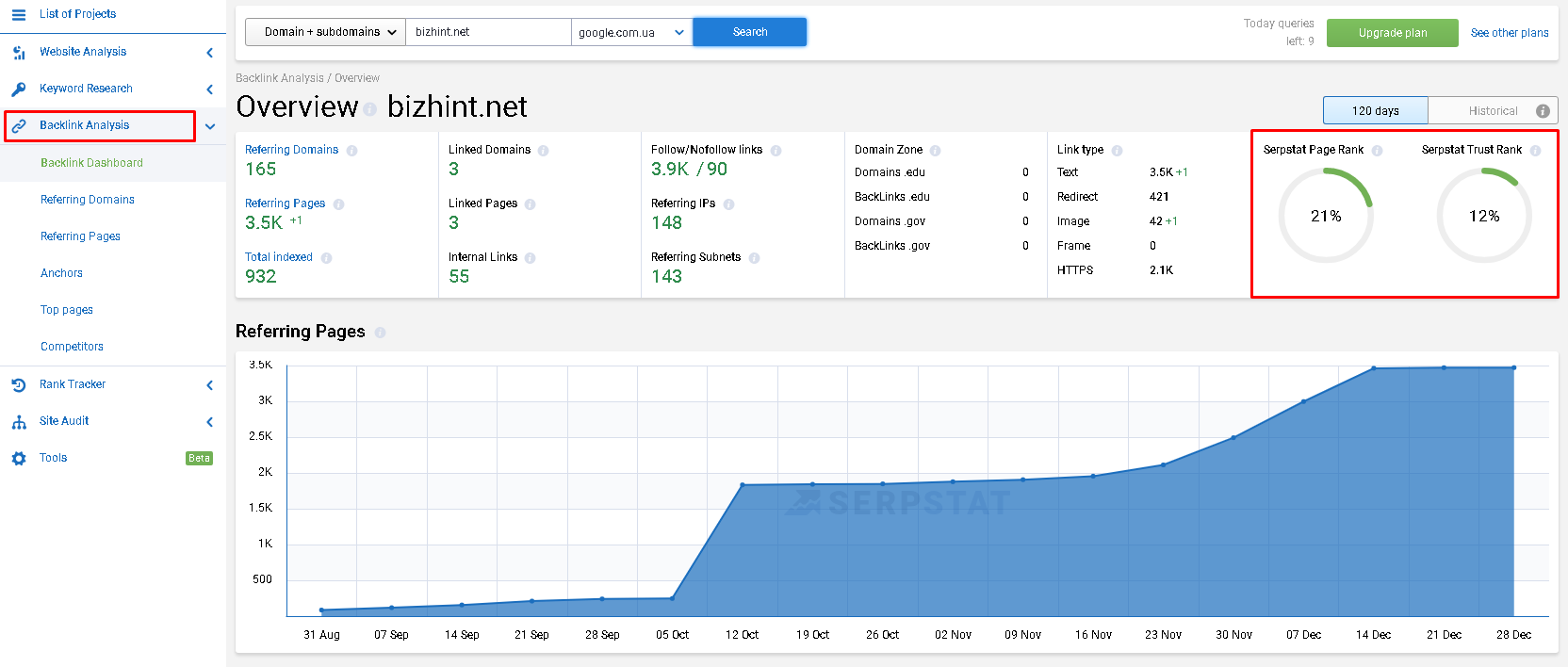Viewport: 1568px width, 667px height.
Task: Show info tooltip for Referring IPs
Action: point(728,204)
